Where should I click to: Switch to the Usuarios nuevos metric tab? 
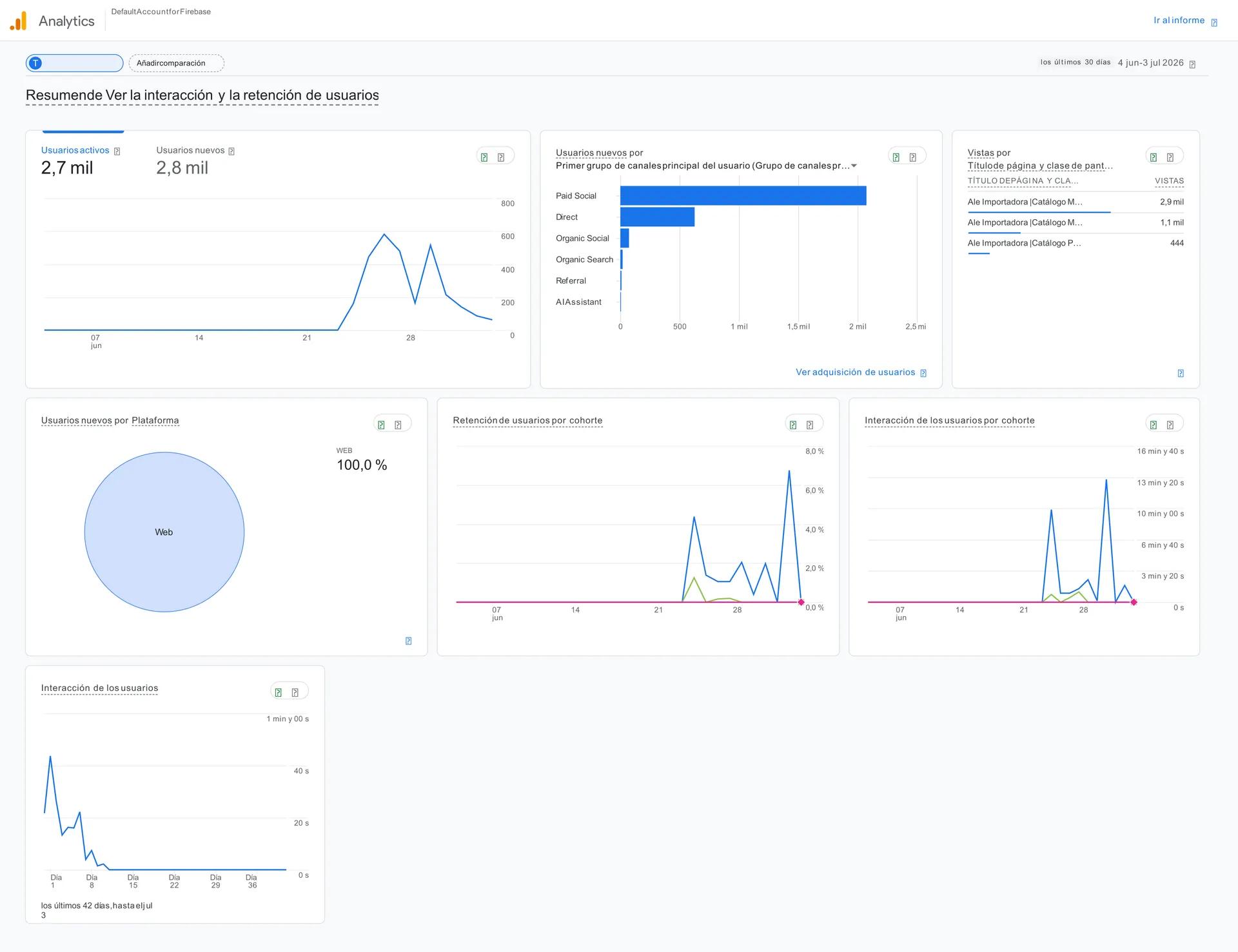coord(190,150)
